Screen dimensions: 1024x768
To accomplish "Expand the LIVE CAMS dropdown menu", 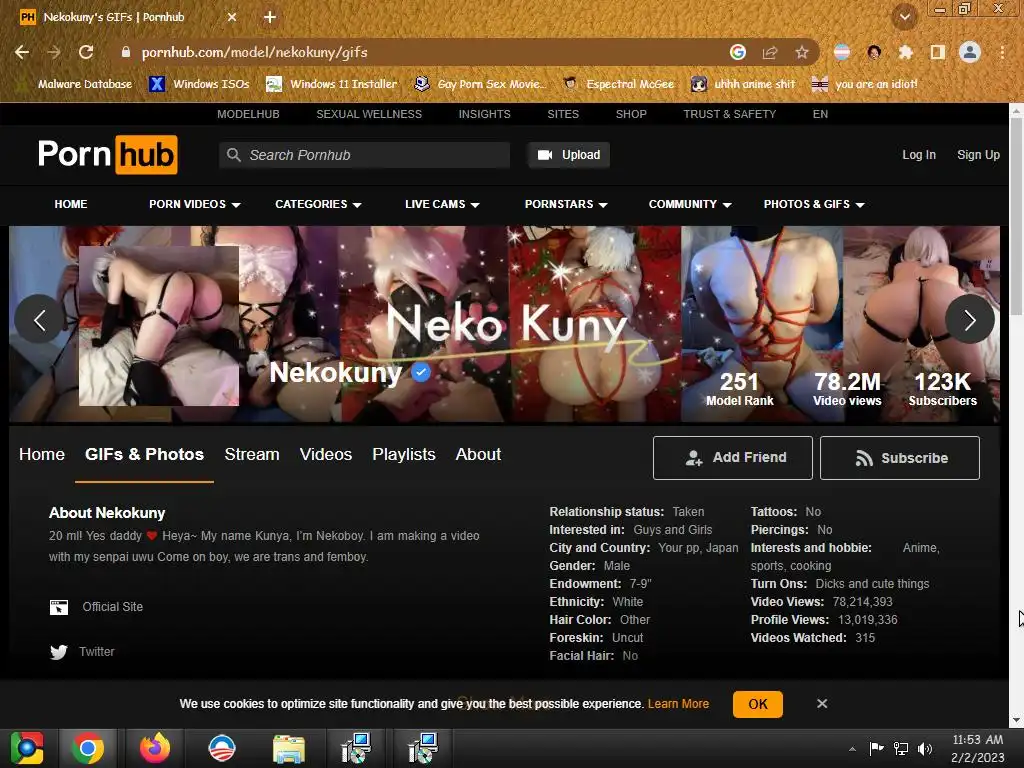I will pos(442,204).
